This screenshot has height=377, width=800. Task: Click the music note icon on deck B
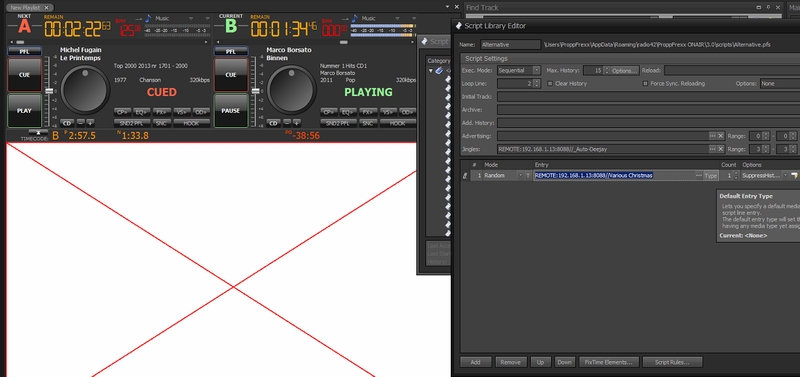point(355,18)
